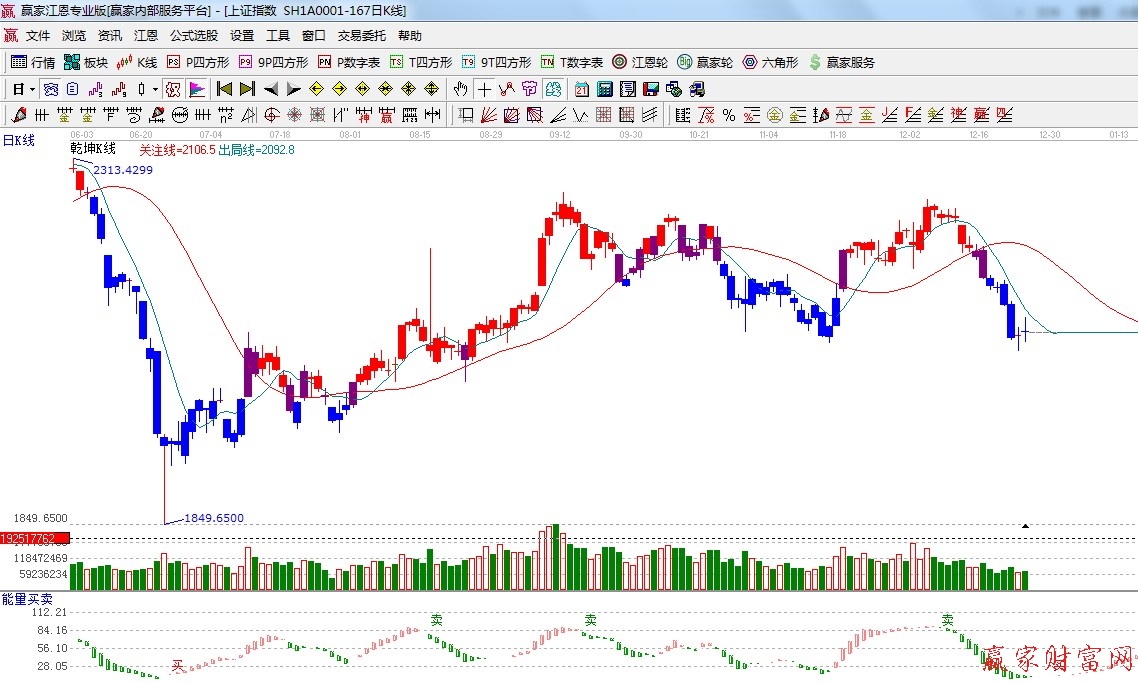Toggle the crosshair cursor button
The height and width of the screenshot is (683, 1138).
pos(484,89)
